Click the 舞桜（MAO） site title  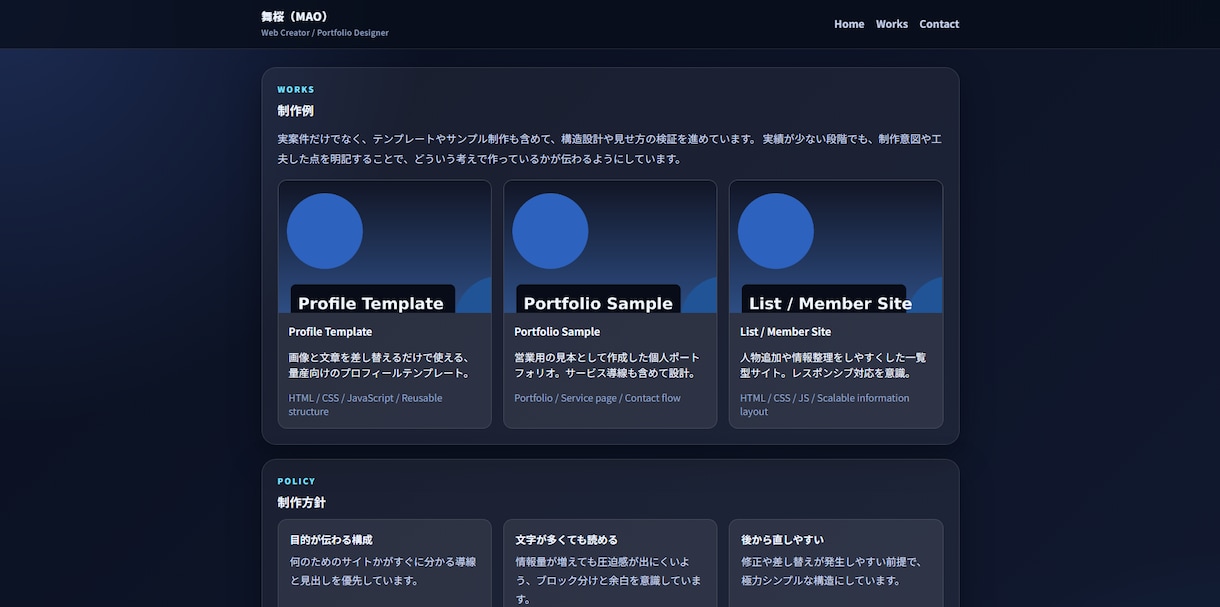pos(295,17)
